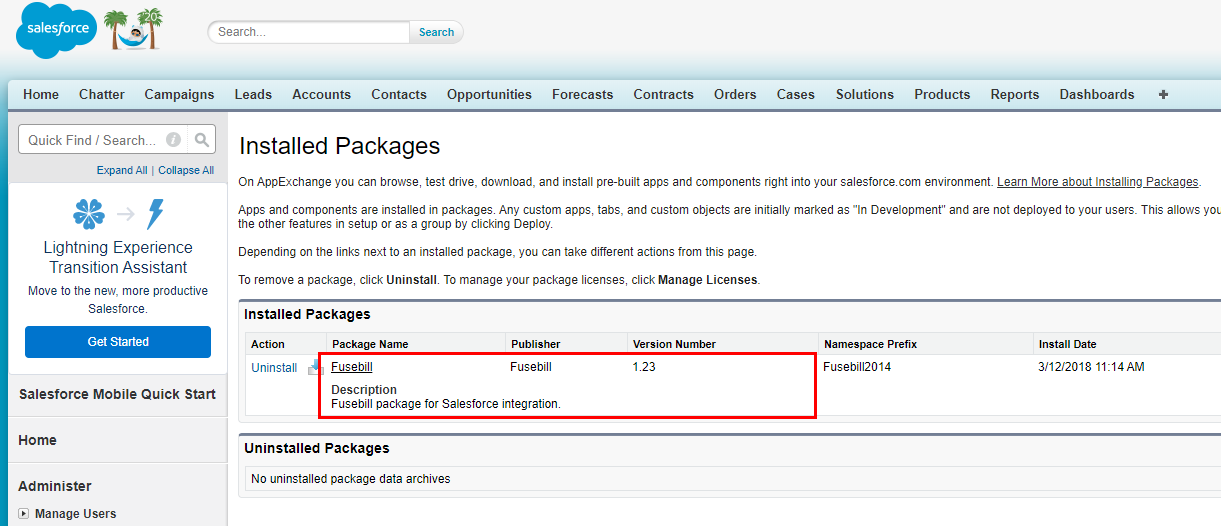Image resolution: width=1221 pixels, height=526 pixels.
Task: Click the Get Started button
Action: (118, 342)
